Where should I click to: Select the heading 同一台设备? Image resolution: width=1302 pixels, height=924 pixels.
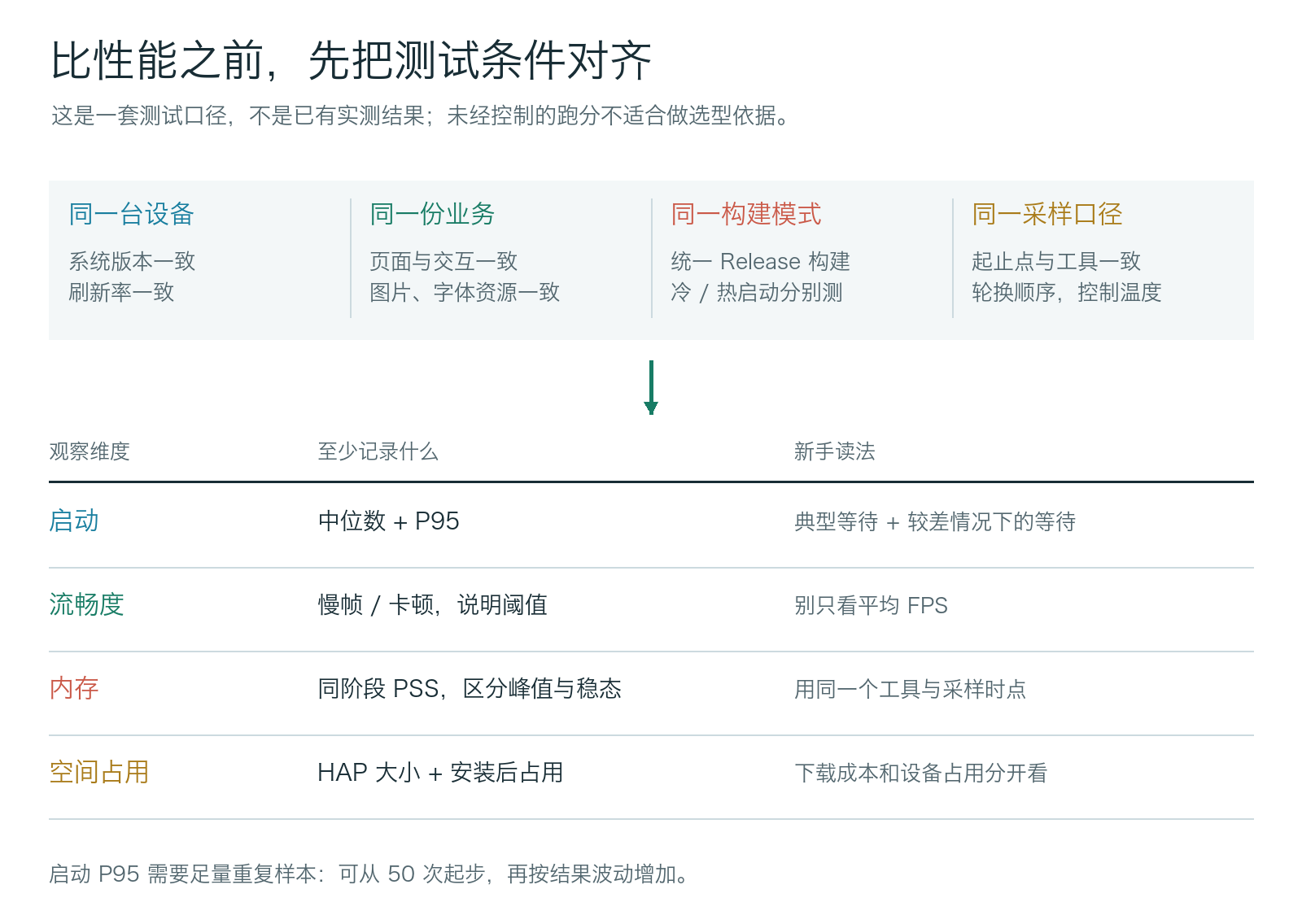(x=131, y=214)
